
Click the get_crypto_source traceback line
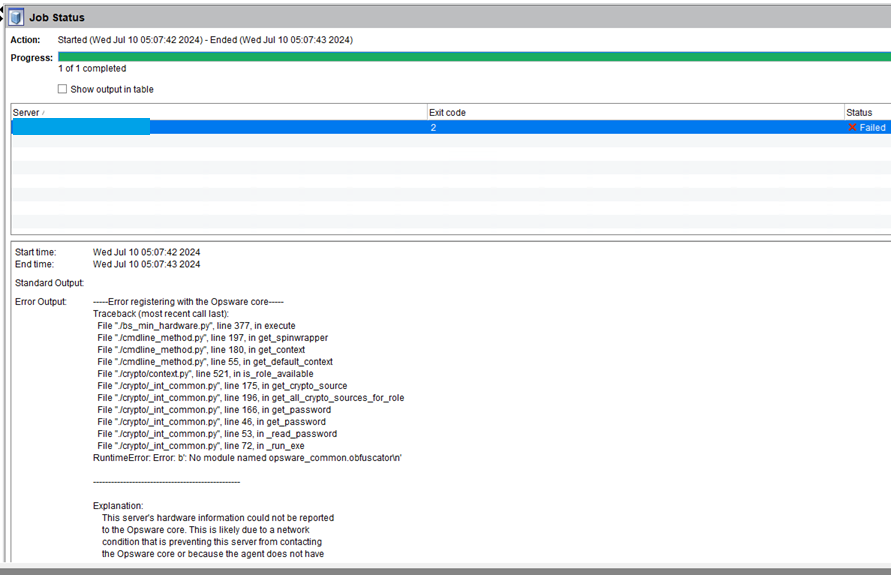pyautogui.click(x=222, y=385)
